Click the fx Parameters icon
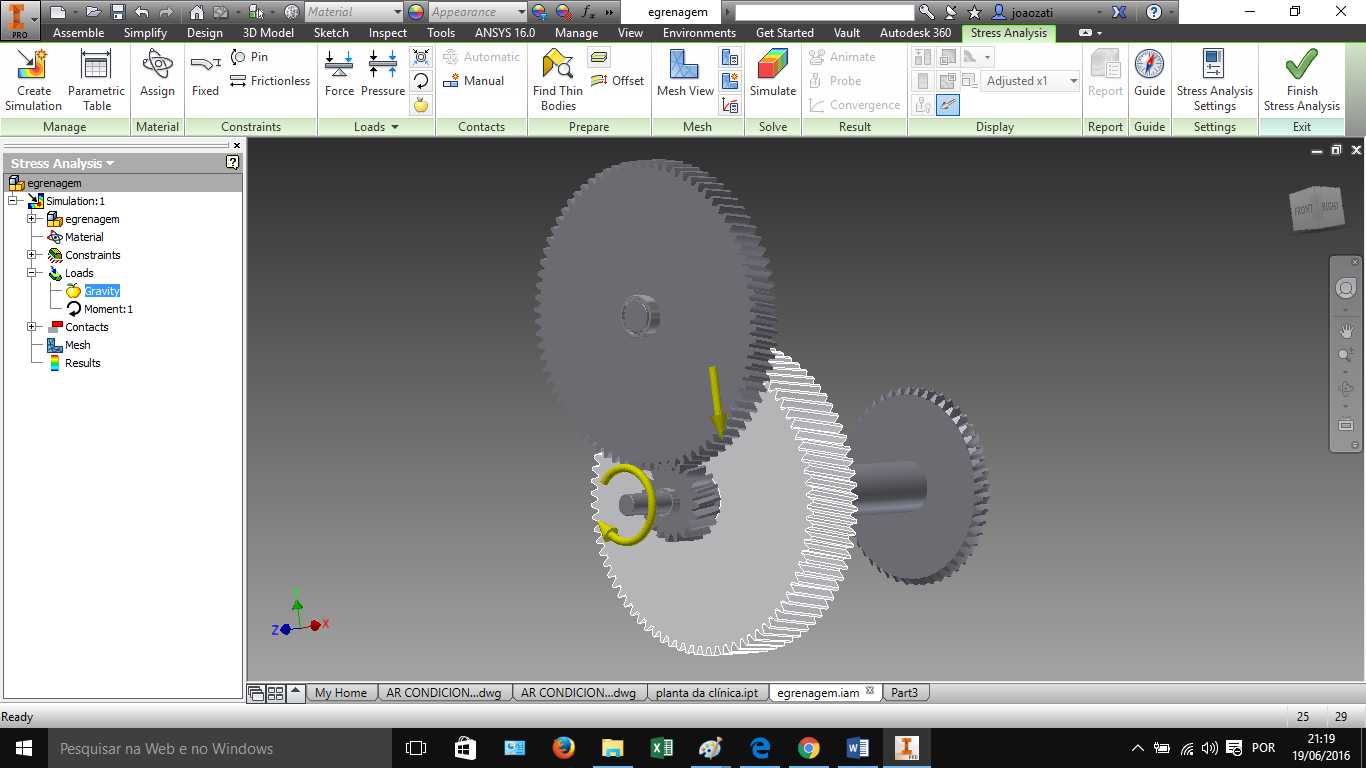1366x768 pixels. click(589, 12)
